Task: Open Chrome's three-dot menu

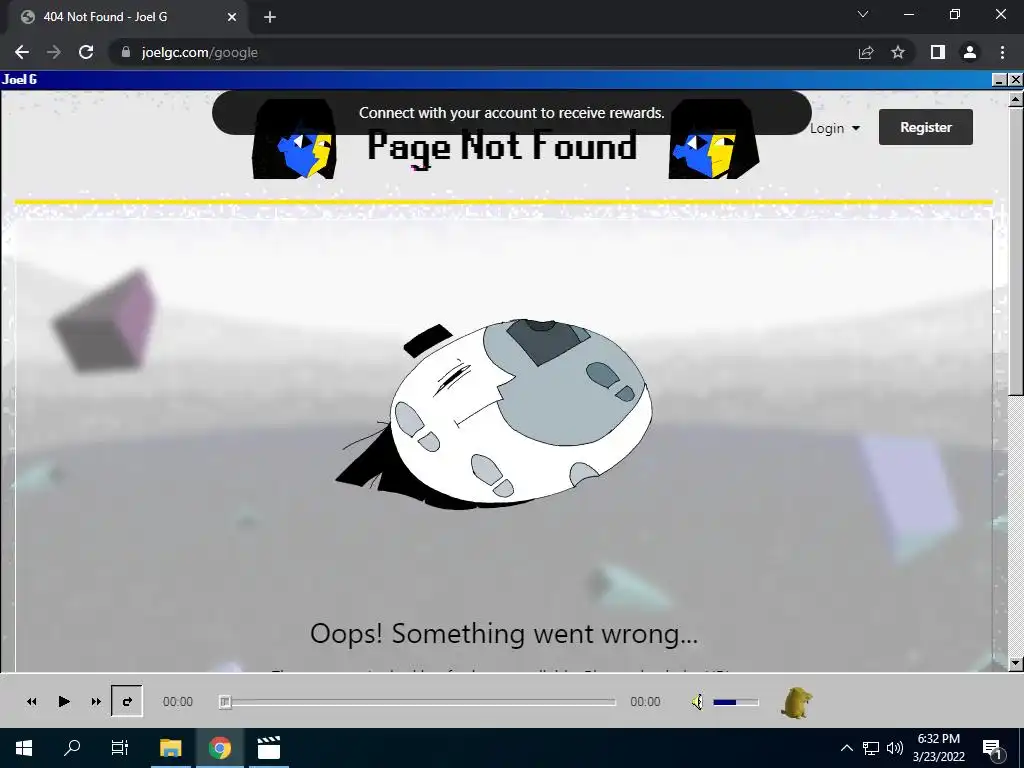Action: click(x=1002, y=52)
